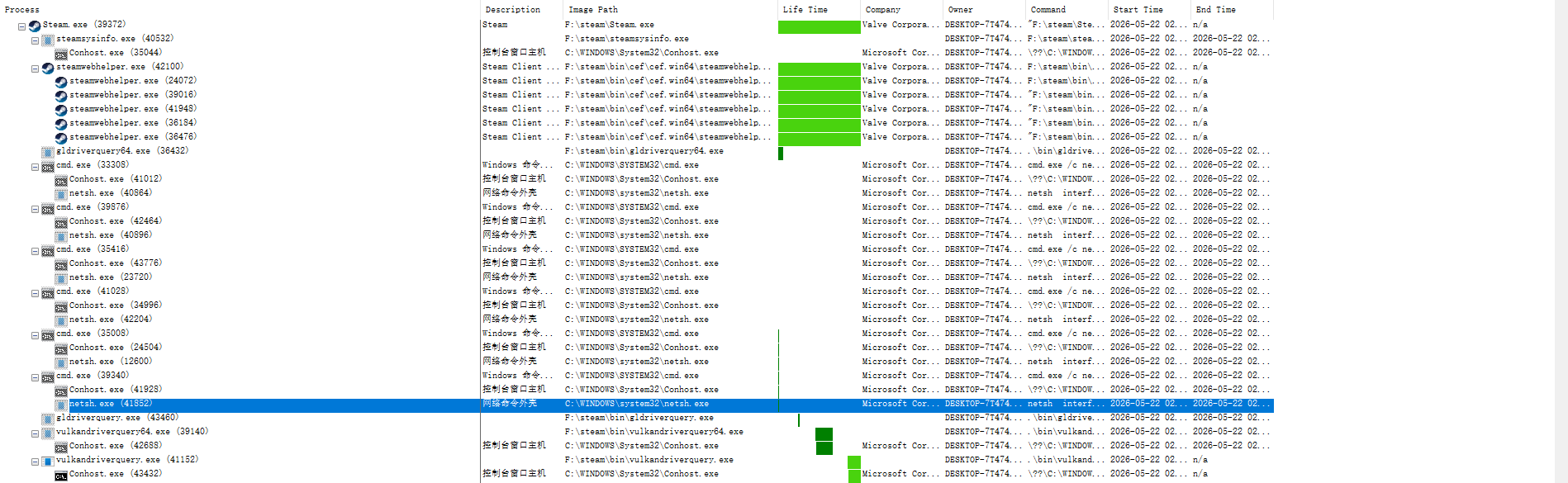The height and width of the screenshot is (483, 1568).
Task: Click the Process column header
Action: (x=240, y=10)
